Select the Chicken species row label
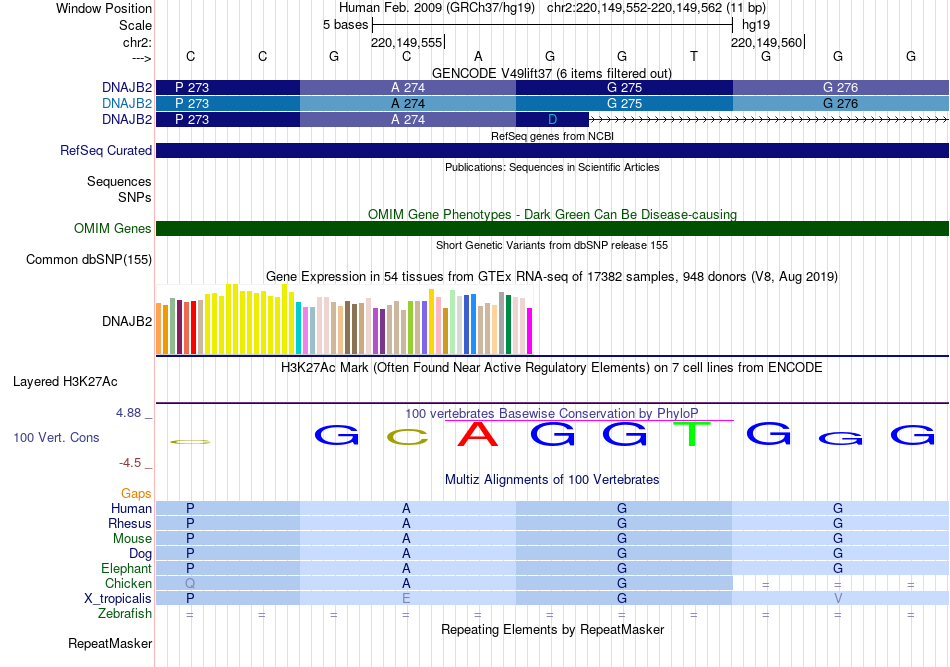Screen dimensions: 950x667 (128, 583)
